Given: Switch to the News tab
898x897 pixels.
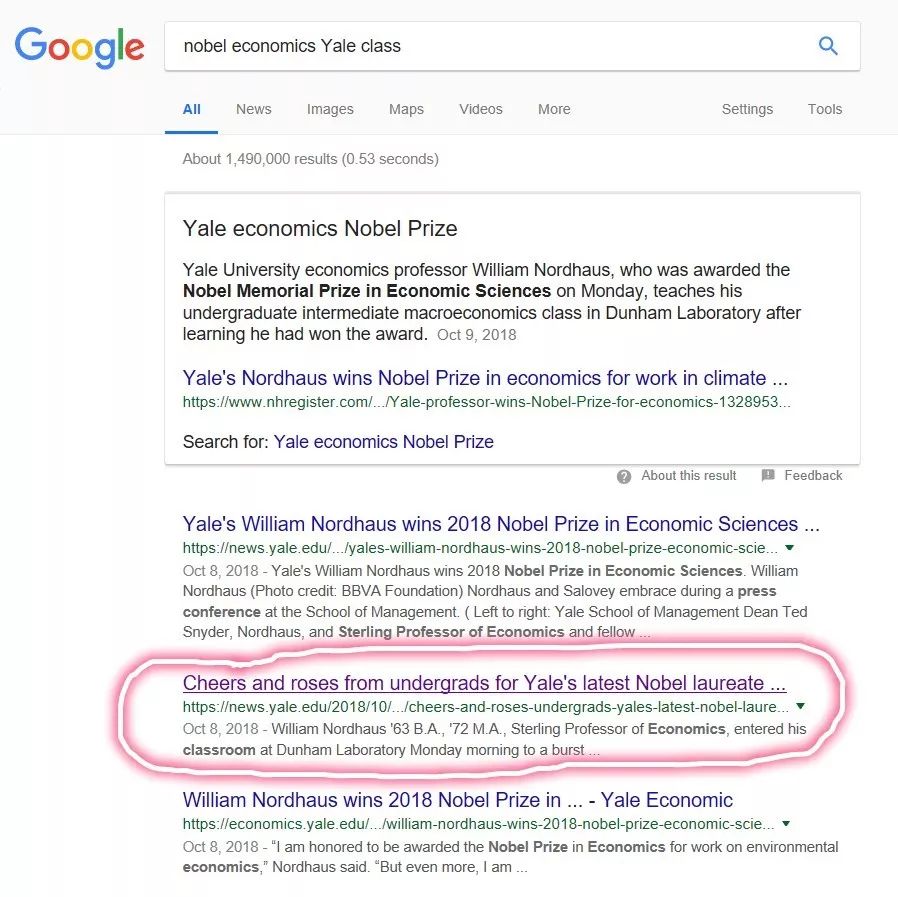Looking at the screenshot, I should 253,109.
